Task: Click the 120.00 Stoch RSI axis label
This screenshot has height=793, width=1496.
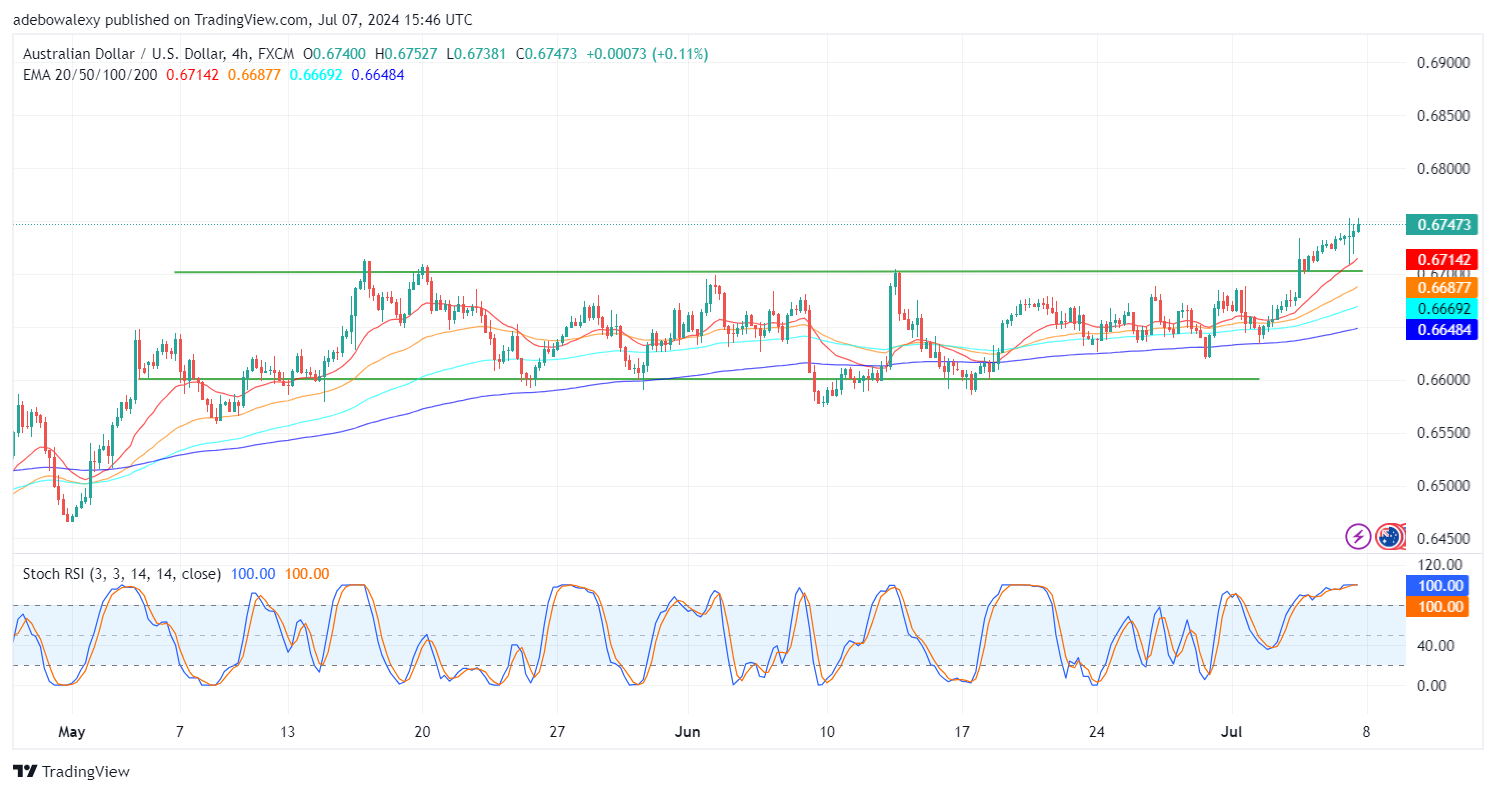Action: 1442,565
